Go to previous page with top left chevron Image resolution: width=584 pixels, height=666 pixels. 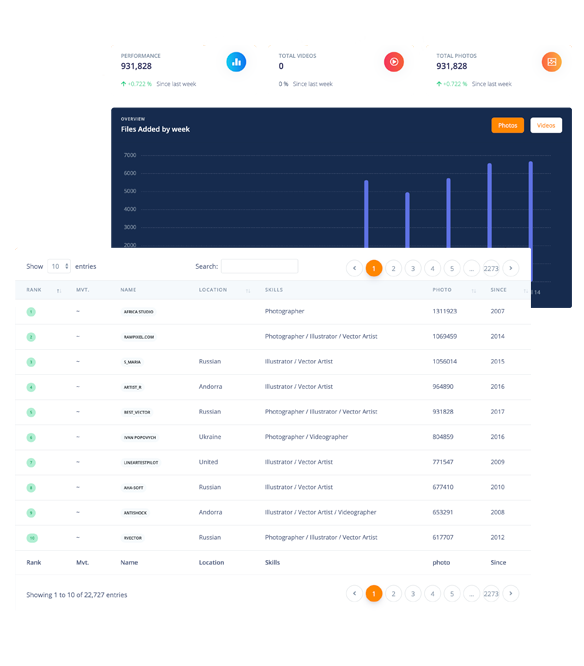[x=354, y=268]
